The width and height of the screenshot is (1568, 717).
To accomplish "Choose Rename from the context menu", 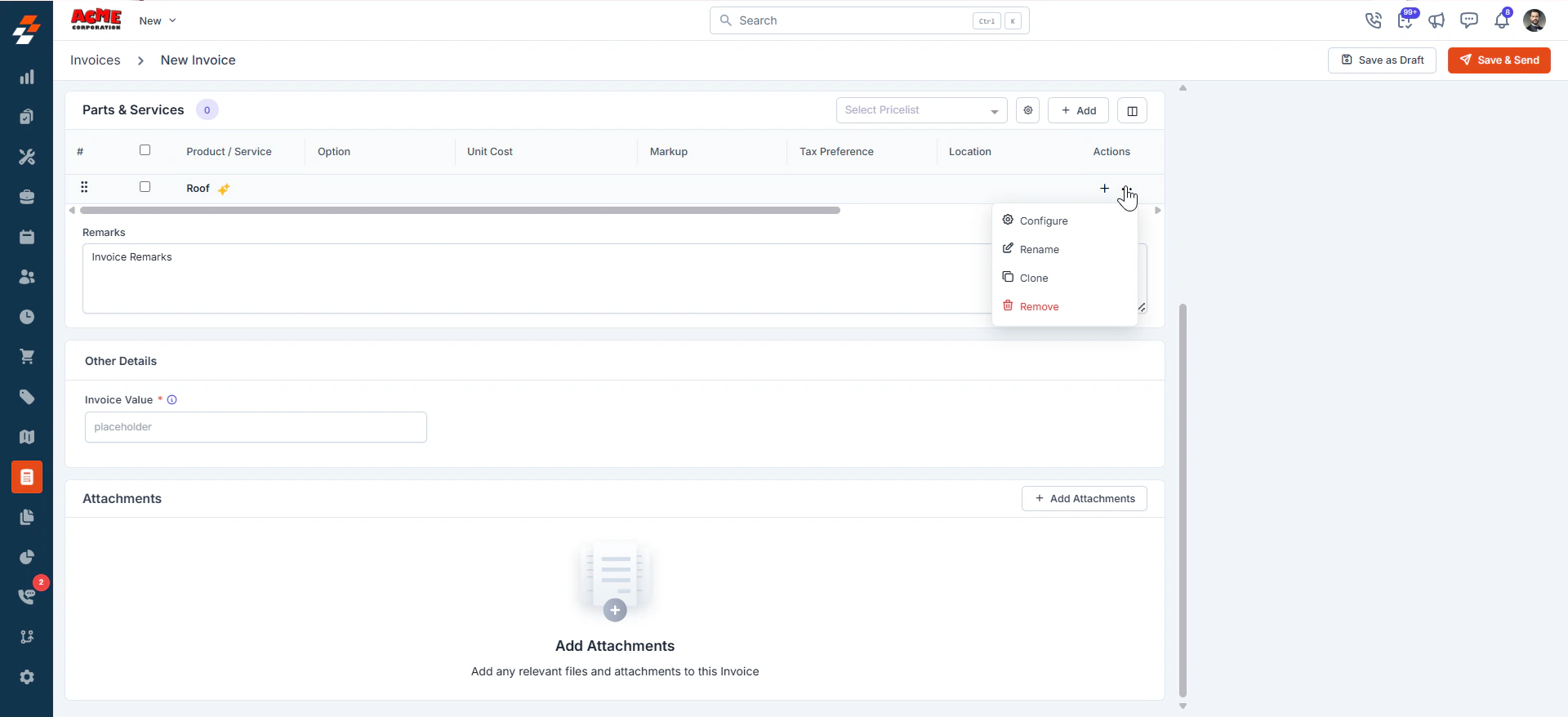I will pos(1065,249).
